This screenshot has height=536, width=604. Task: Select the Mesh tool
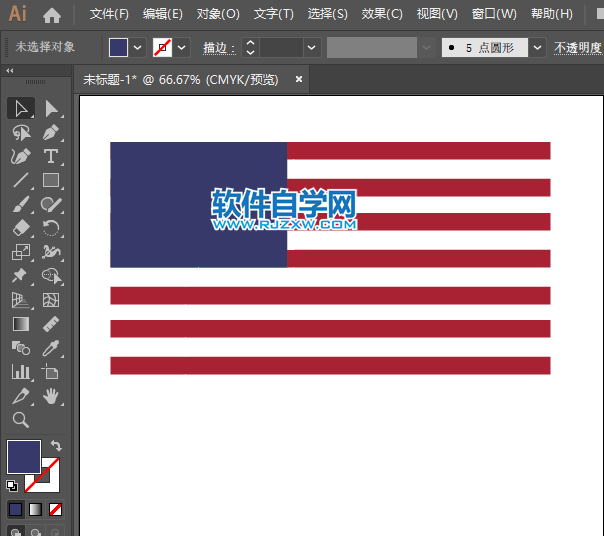click(51, 300)
